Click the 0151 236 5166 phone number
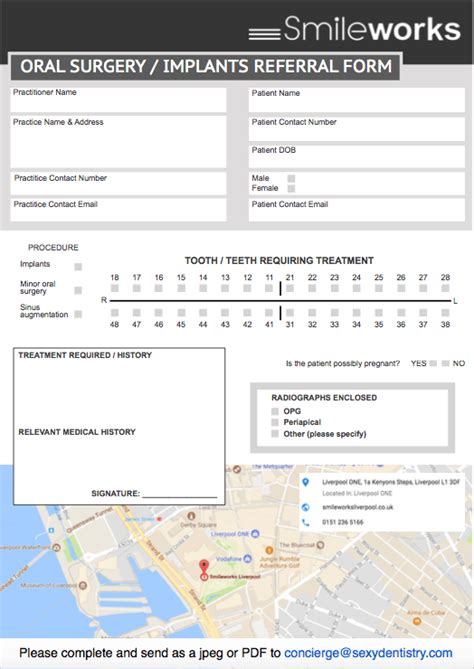This screenshot has height=669, width=474. pos(343,522)
